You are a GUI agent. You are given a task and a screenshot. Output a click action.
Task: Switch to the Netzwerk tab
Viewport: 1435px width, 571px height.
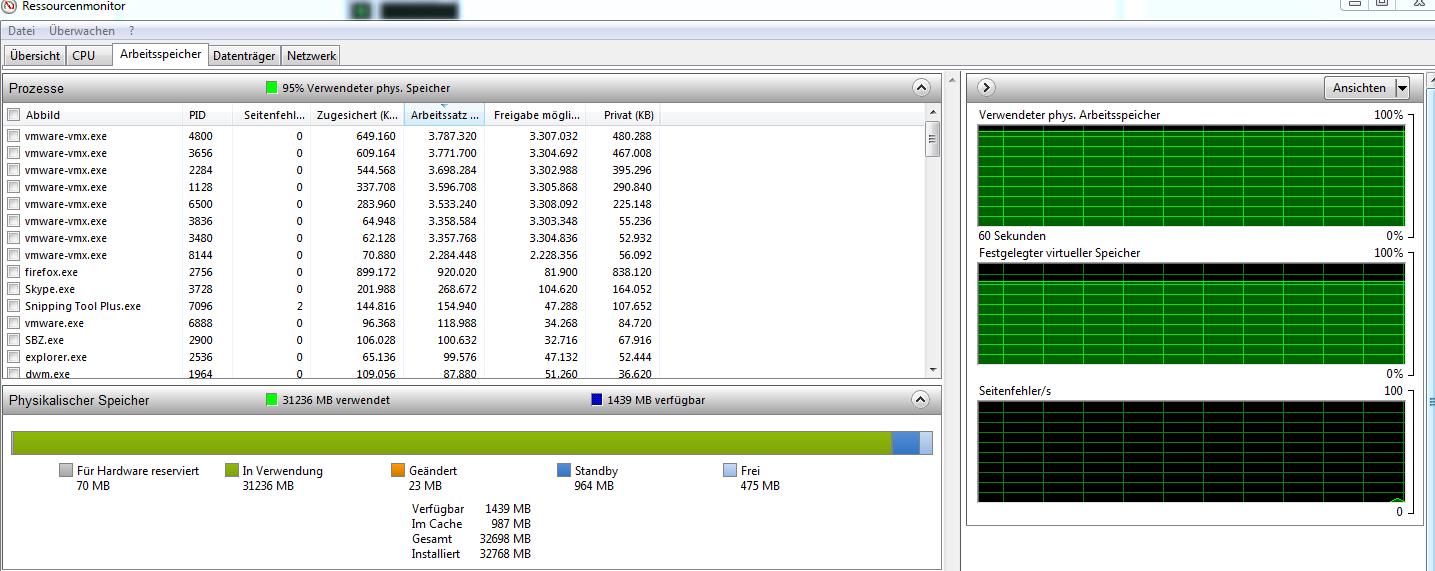tap(311, 56)
